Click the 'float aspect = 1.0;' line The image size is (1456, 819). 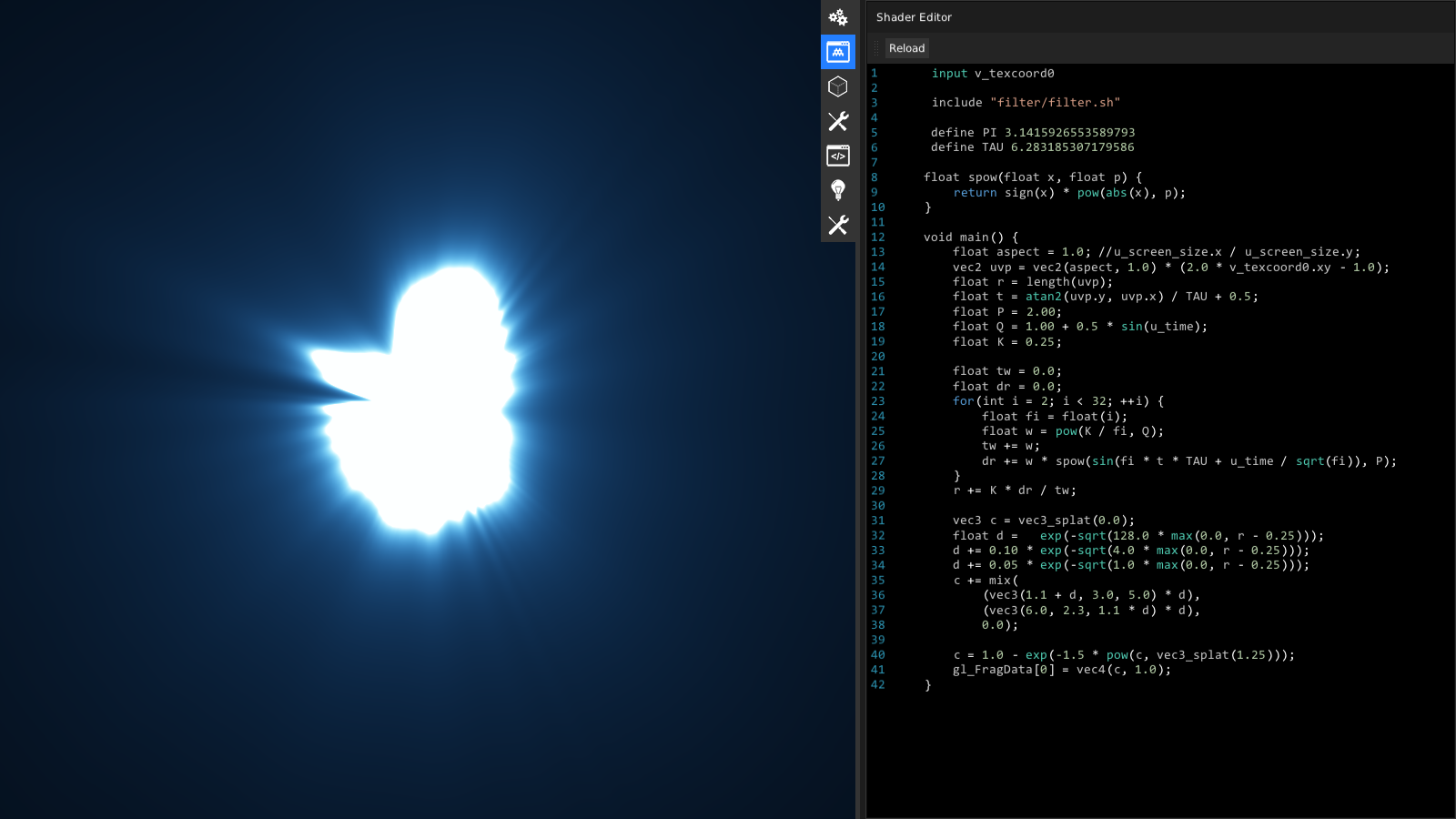point(1157,252)
